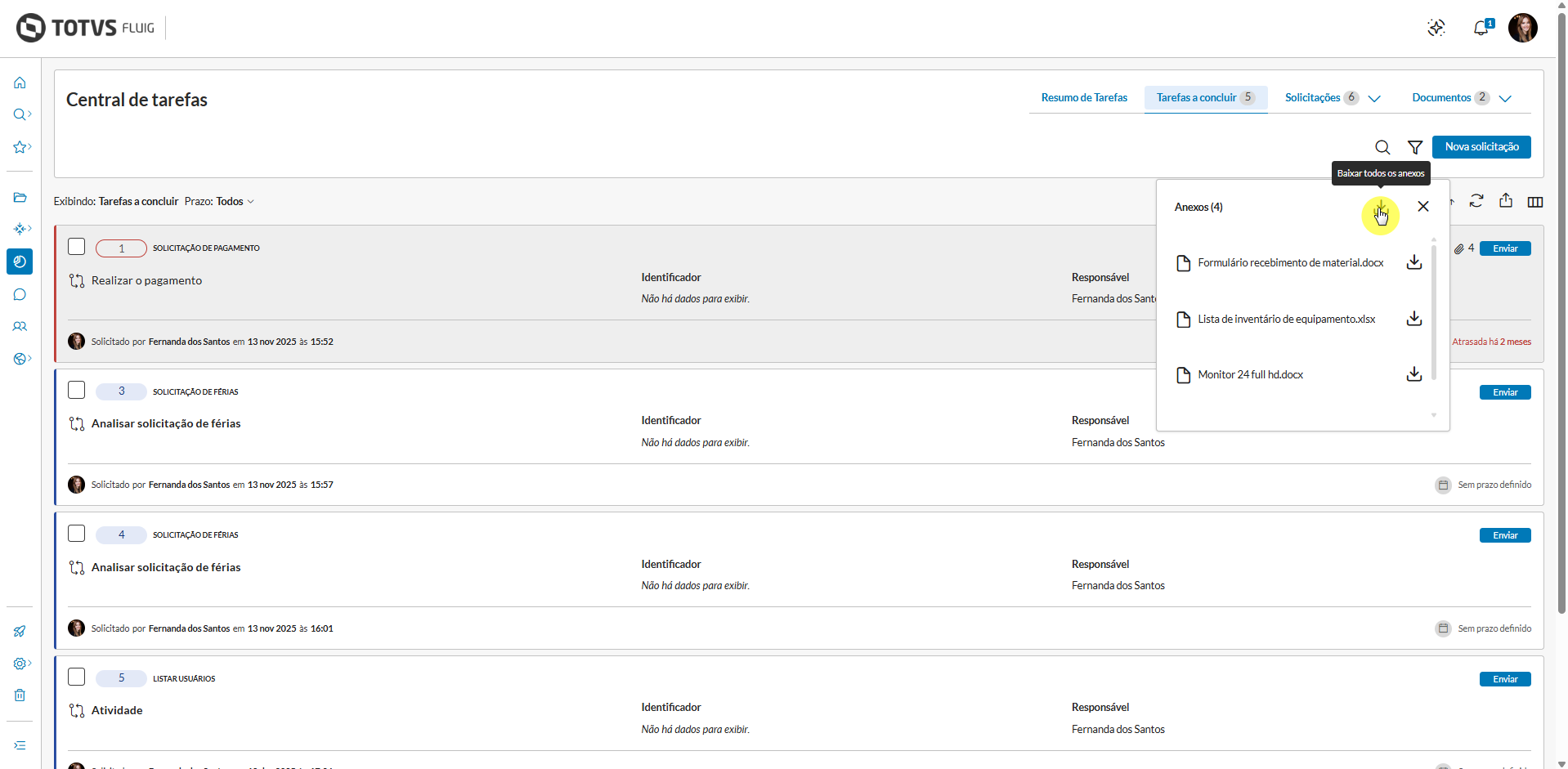
Task: Download Lista de inventário de equipamento.xlsx
Action: 1413,319
